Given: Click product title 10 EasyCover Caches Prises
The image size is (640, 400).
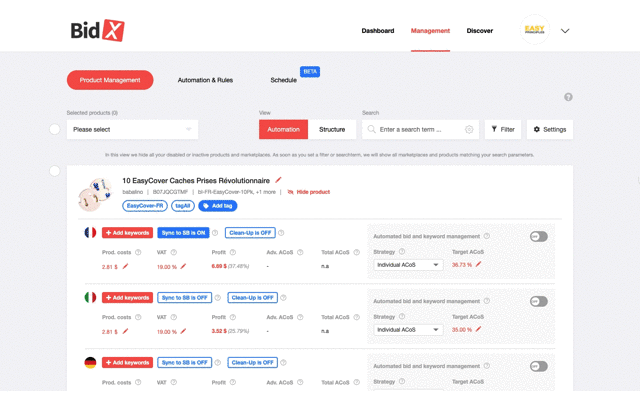Looking at the screenshot, I should pos(196,180).
